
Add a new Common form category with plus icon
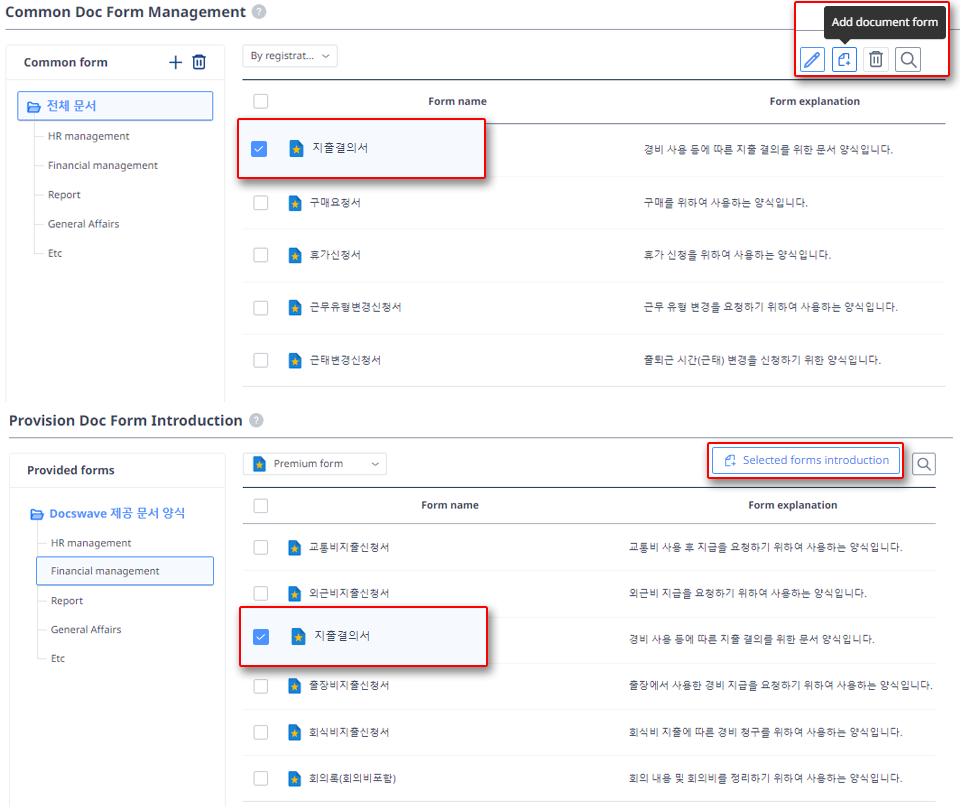176,62
